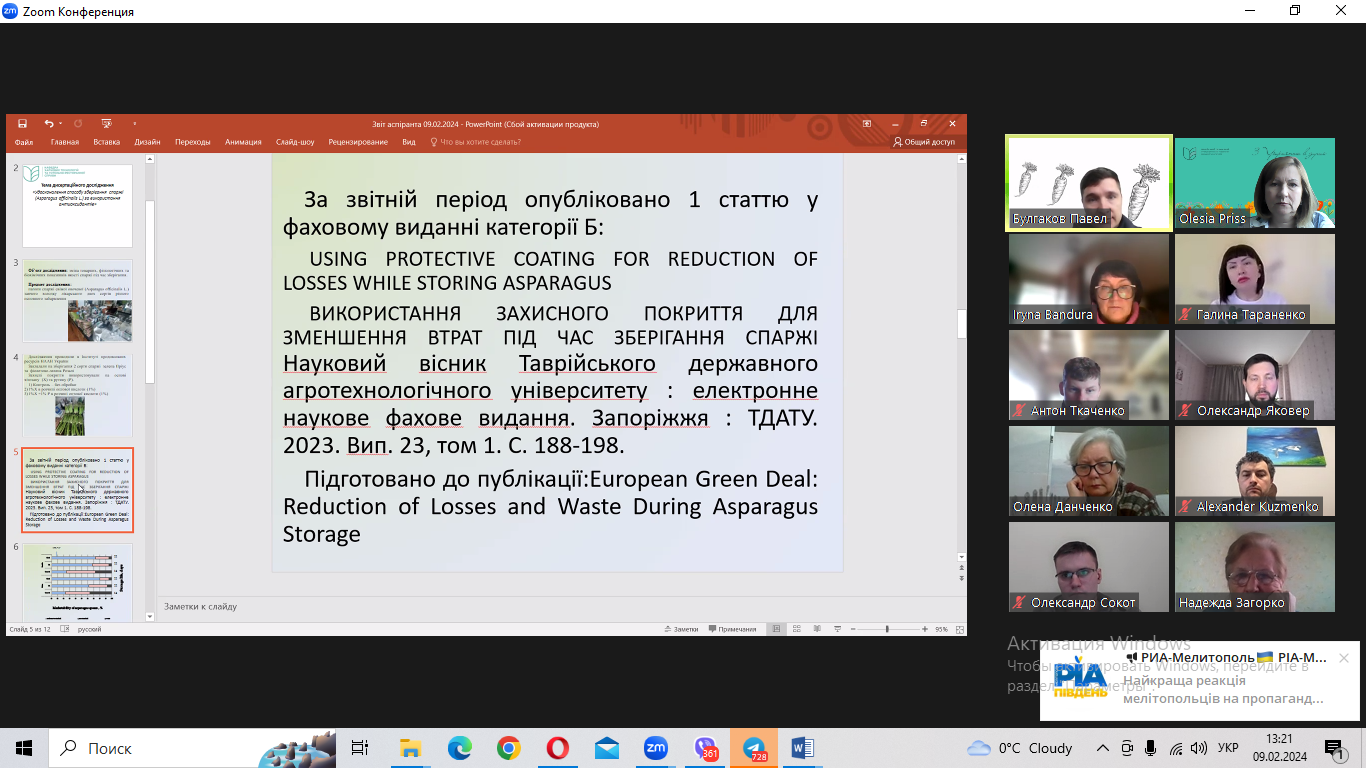Switch to Normal view icon

tap(777, 629)
